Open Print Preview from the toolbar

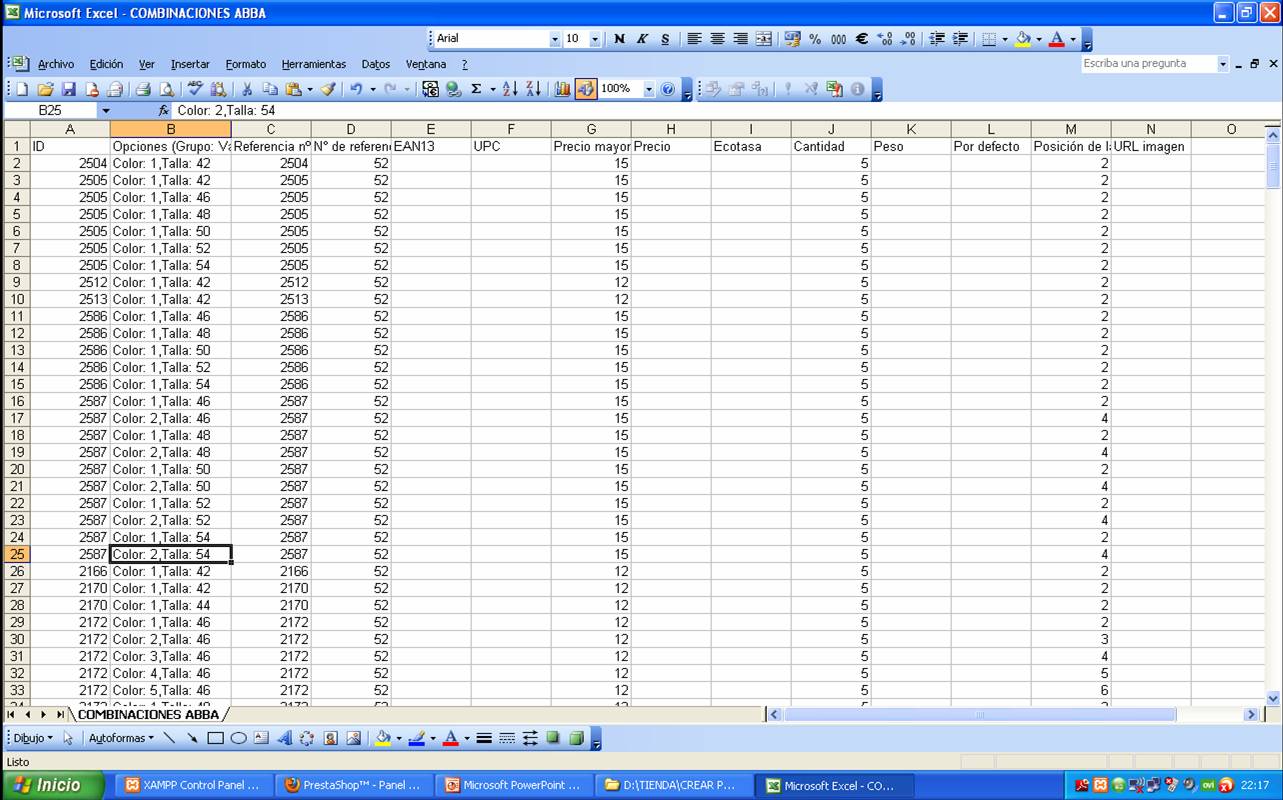pyautogui.click(x=166, y=89)
